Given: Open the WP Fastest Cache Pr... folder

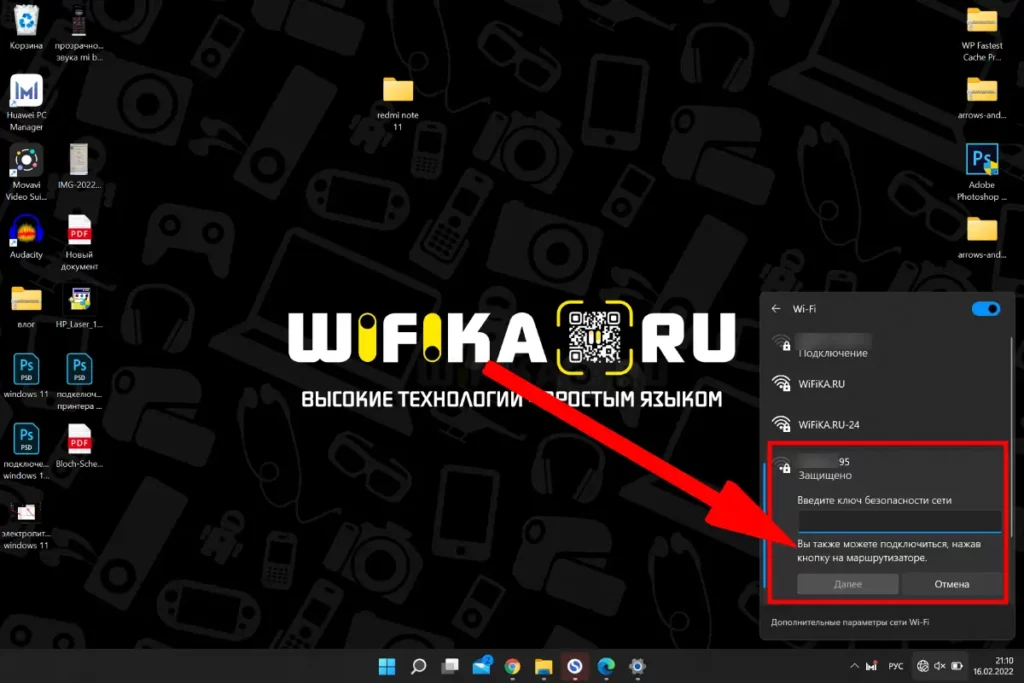Looking at the screenshot, I should tap(982, 33).
